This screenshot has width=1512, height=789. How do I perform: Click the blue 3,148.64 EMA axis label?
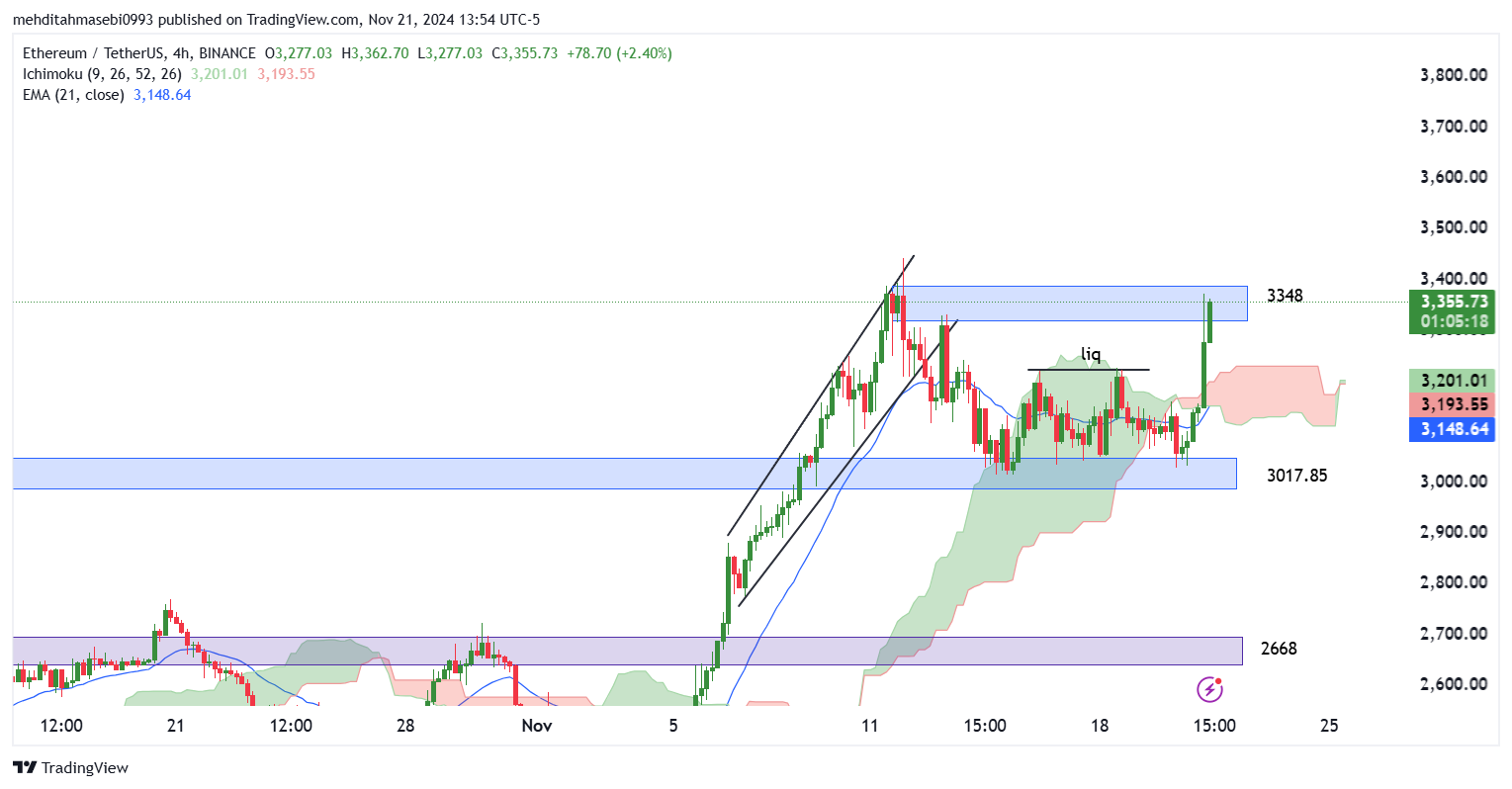click(1453, 429)
